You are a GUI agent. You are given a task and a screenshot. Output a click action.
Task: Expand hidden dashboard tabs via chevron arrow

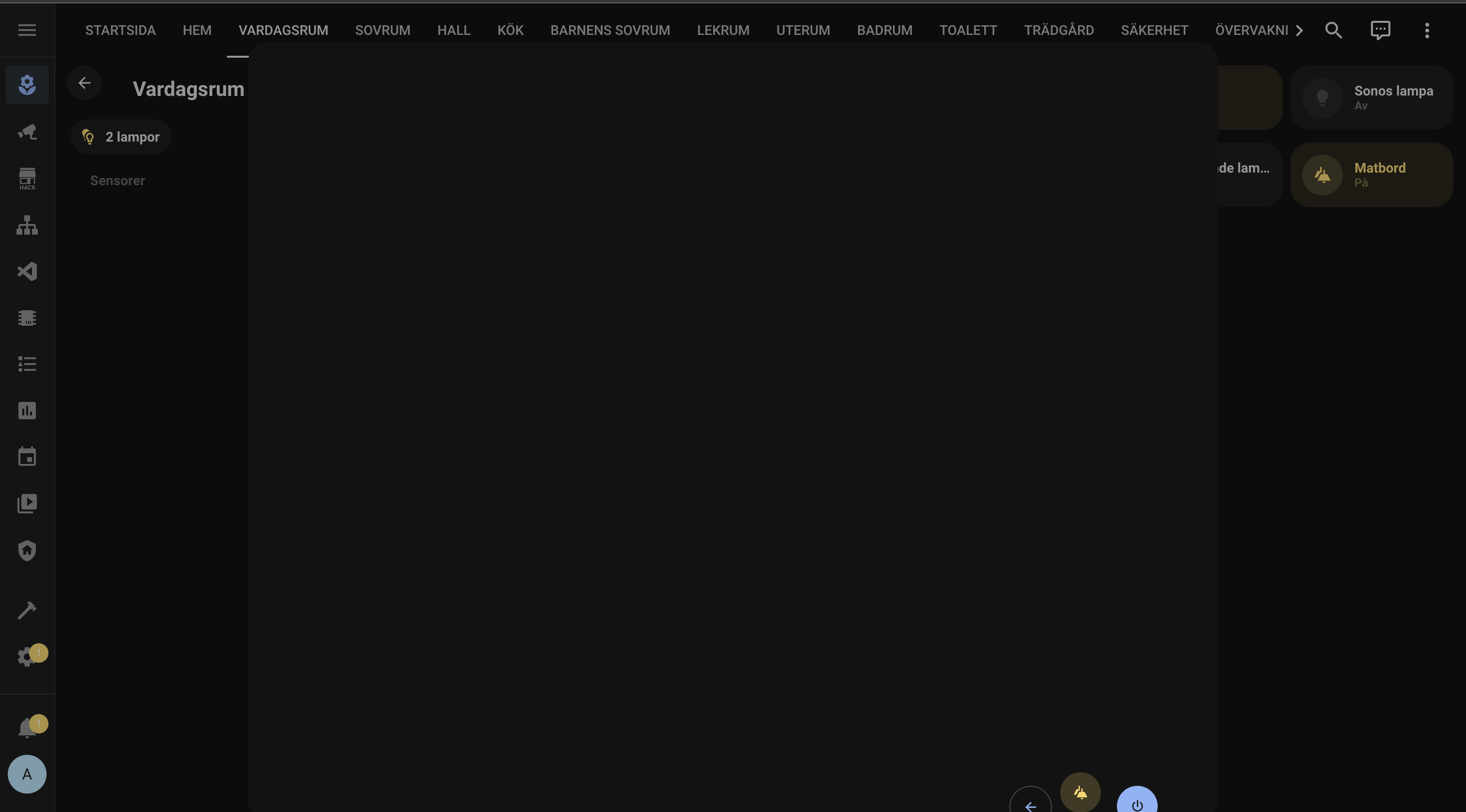point(1299,30)
